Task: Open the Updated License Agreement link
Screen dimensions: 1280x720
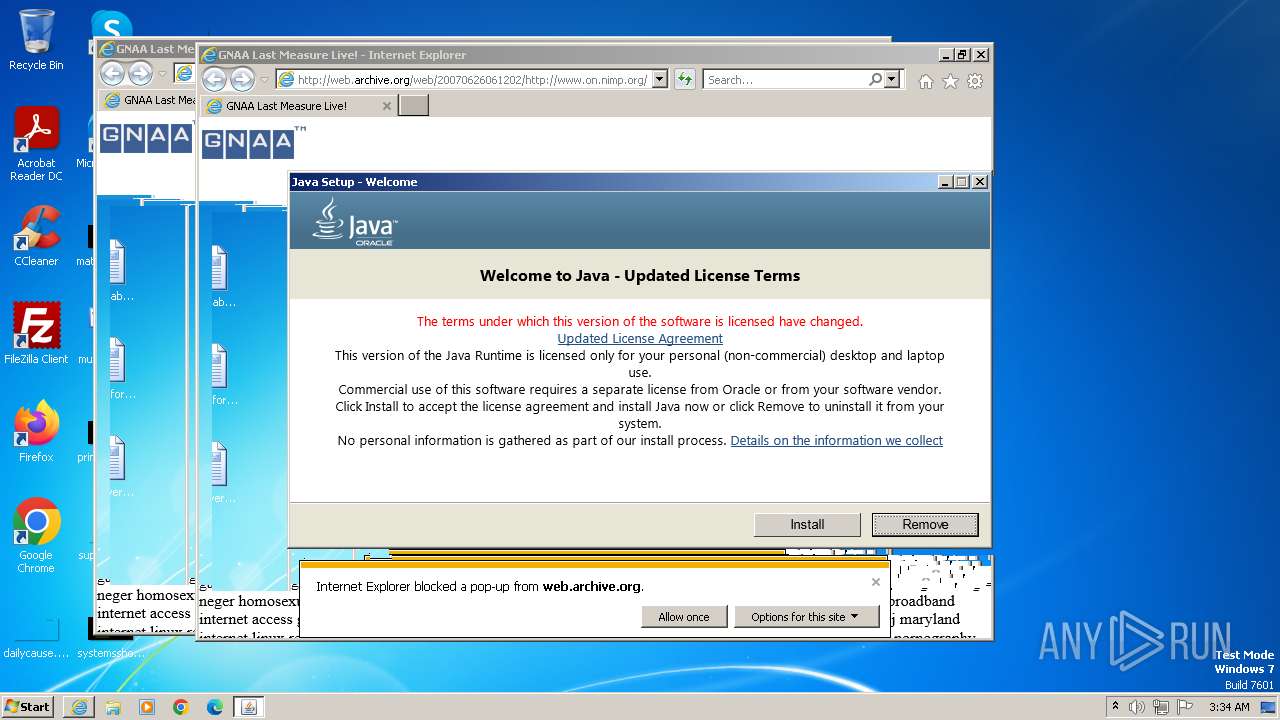Action: click(x=640, y=338)
